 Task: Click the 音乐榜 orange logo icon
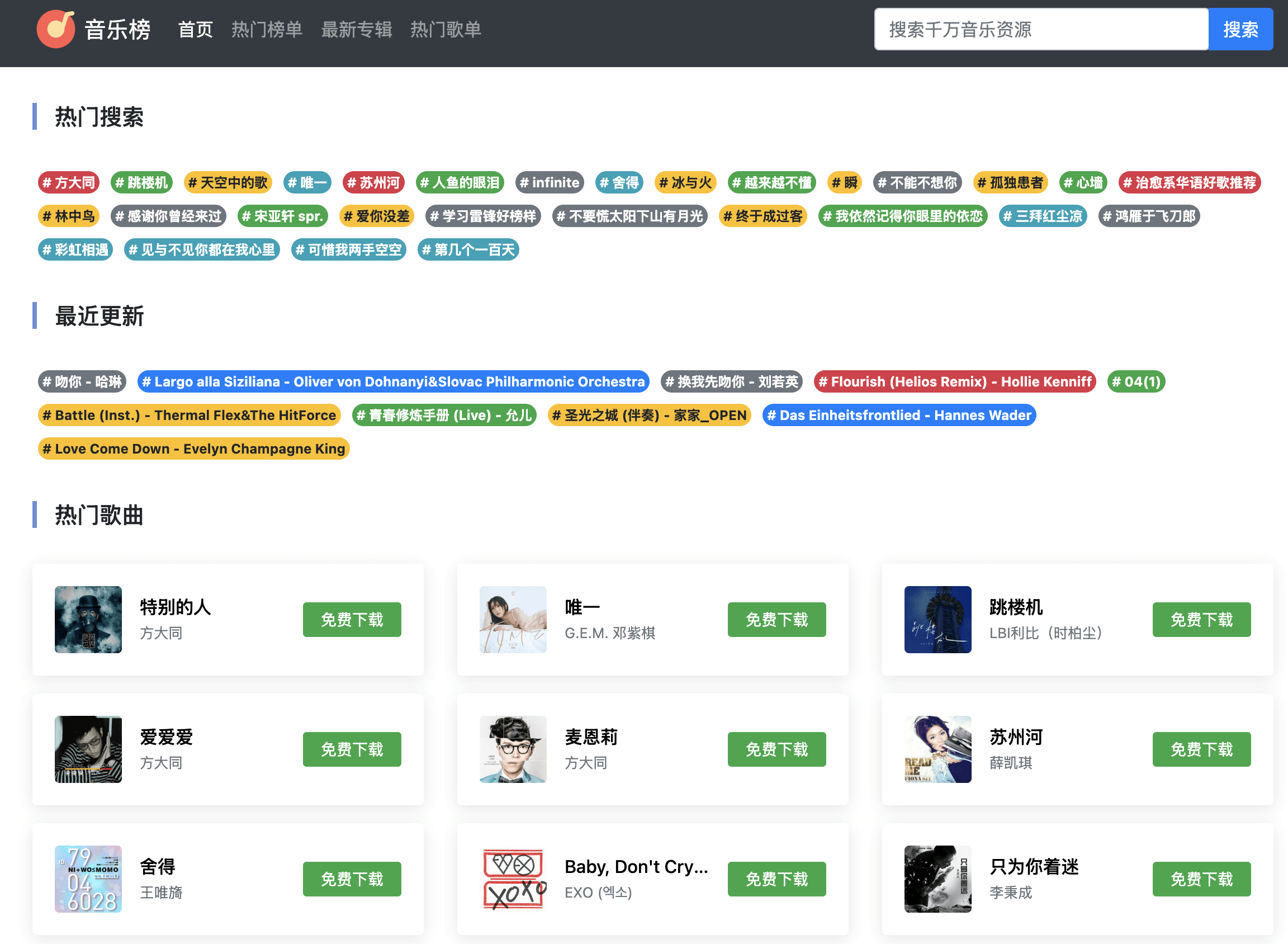coord(55,29)
